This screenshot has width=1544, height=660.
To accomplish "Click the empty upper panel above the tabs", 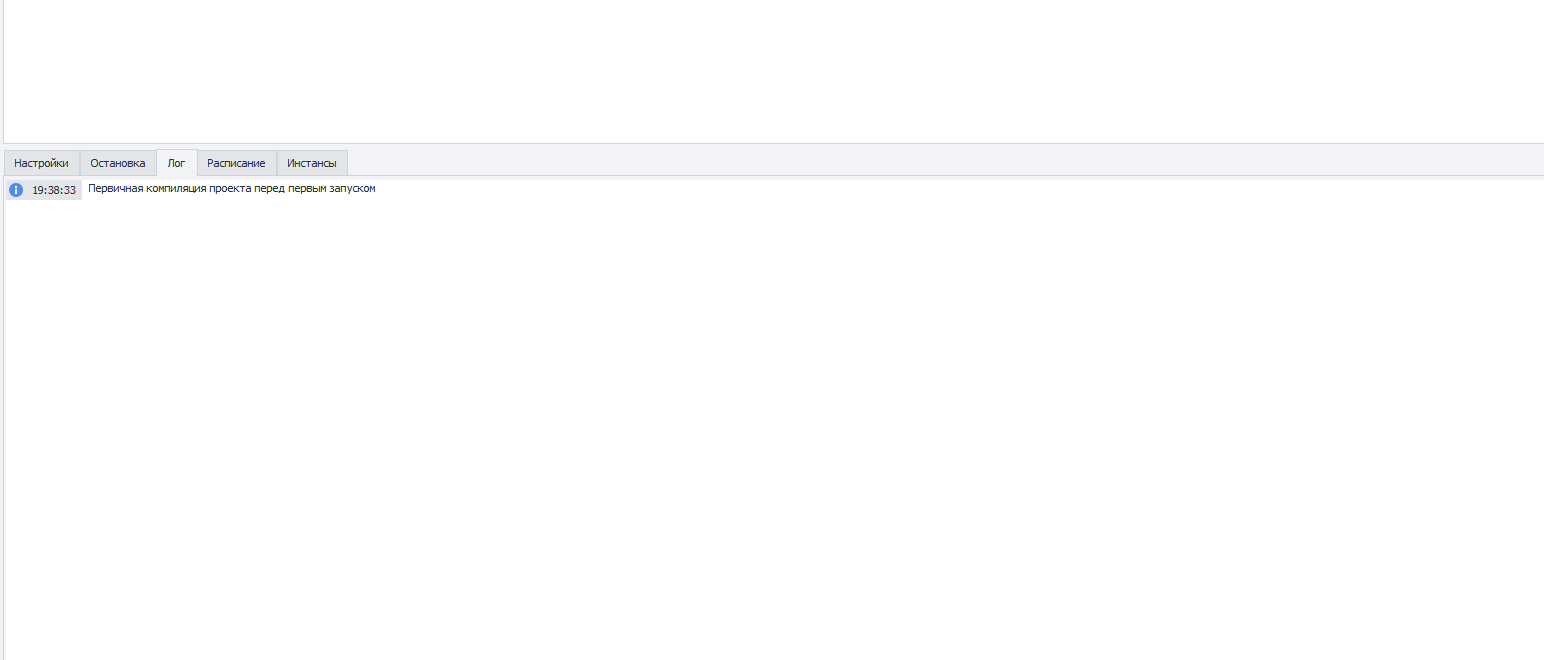I will pos(772,70).
